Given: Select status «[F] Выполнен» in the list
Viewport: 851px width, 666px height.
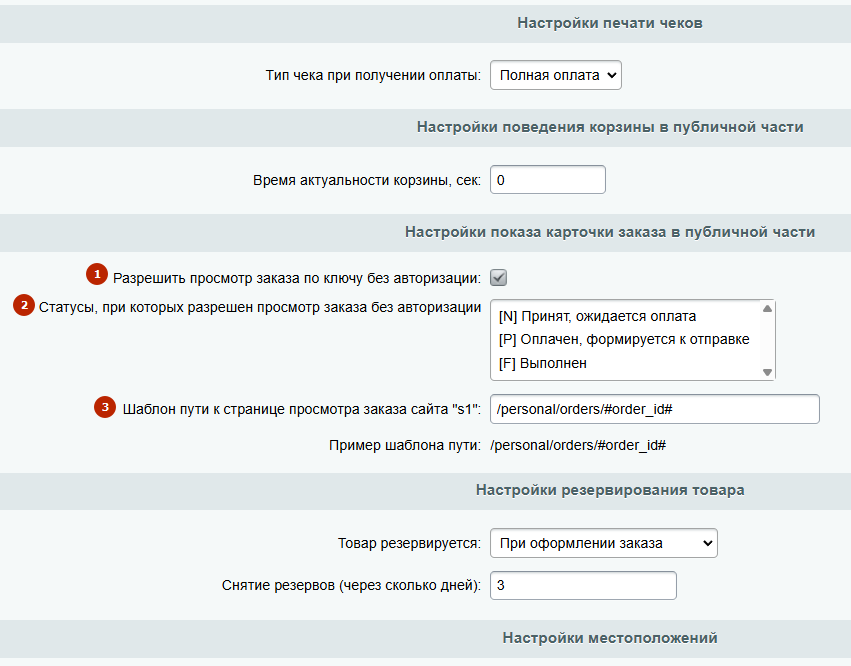Looking at the screenshot, I should click(543, 363).
